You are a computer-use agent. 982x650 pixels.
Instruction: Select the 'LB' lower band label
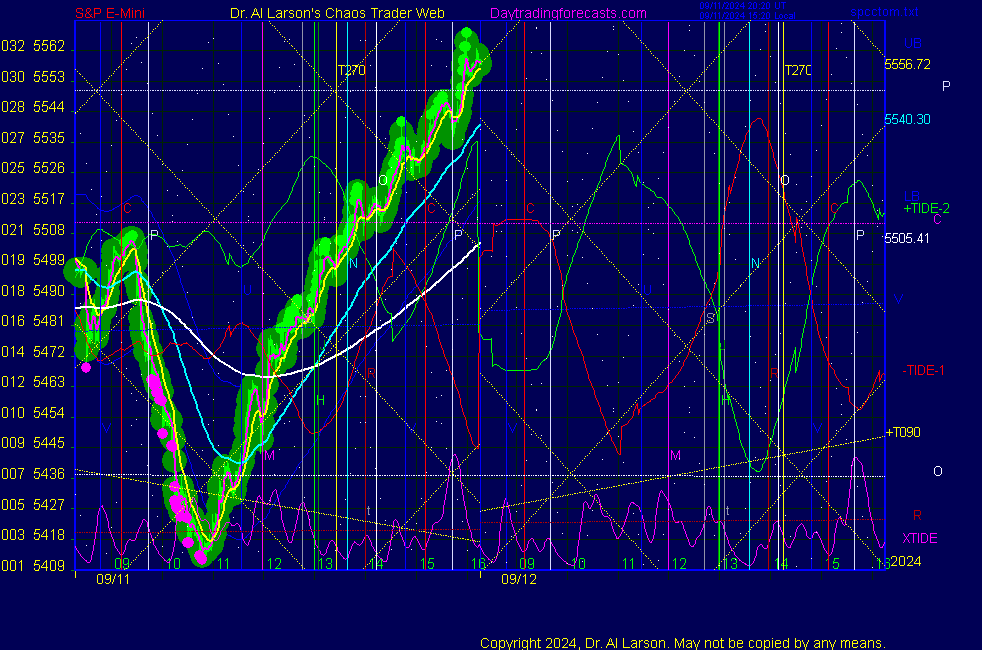tap(911, 196)
